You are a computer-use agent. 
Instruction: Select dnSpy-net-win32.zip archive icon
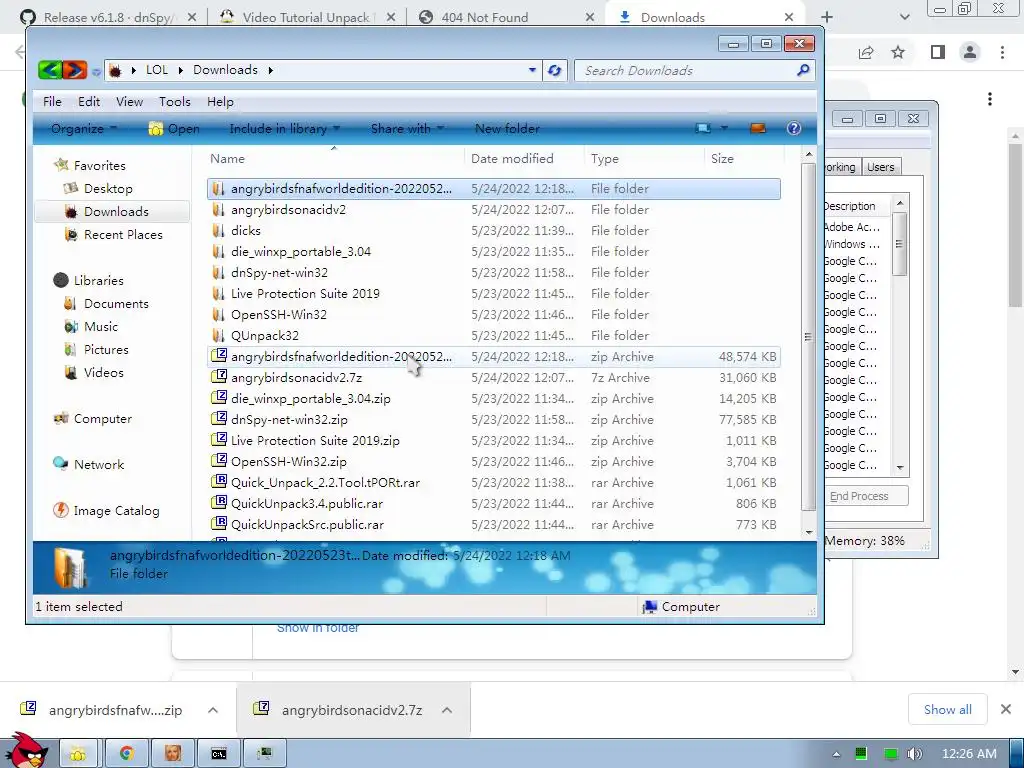click(219, 419)
